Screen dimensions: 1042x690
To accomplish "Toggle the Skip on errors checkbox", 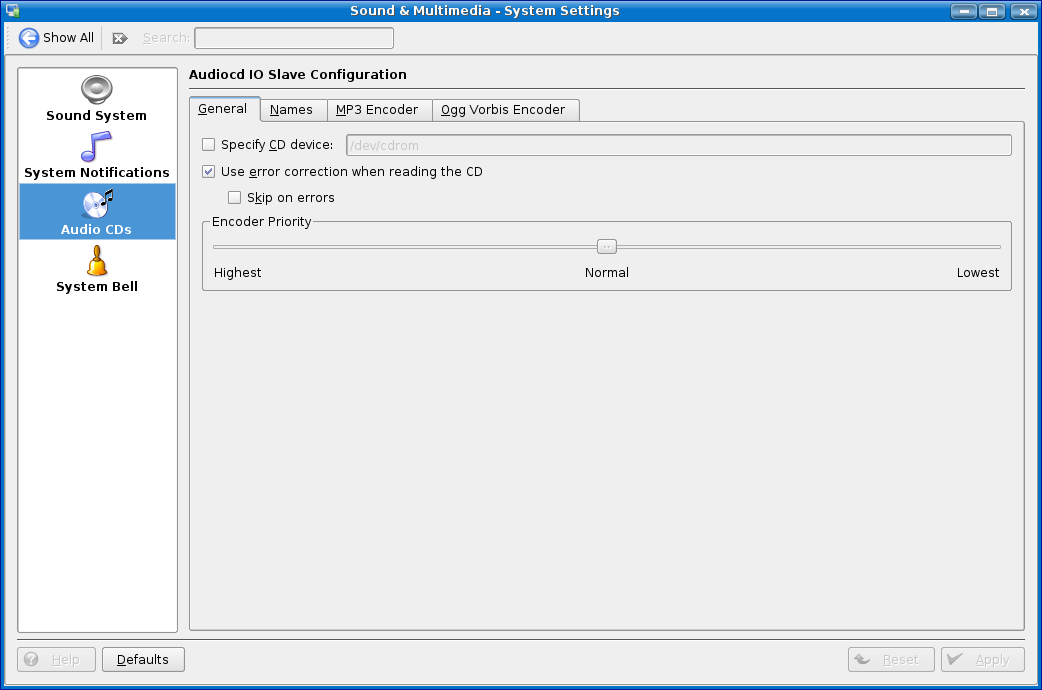I will [235, 198].
